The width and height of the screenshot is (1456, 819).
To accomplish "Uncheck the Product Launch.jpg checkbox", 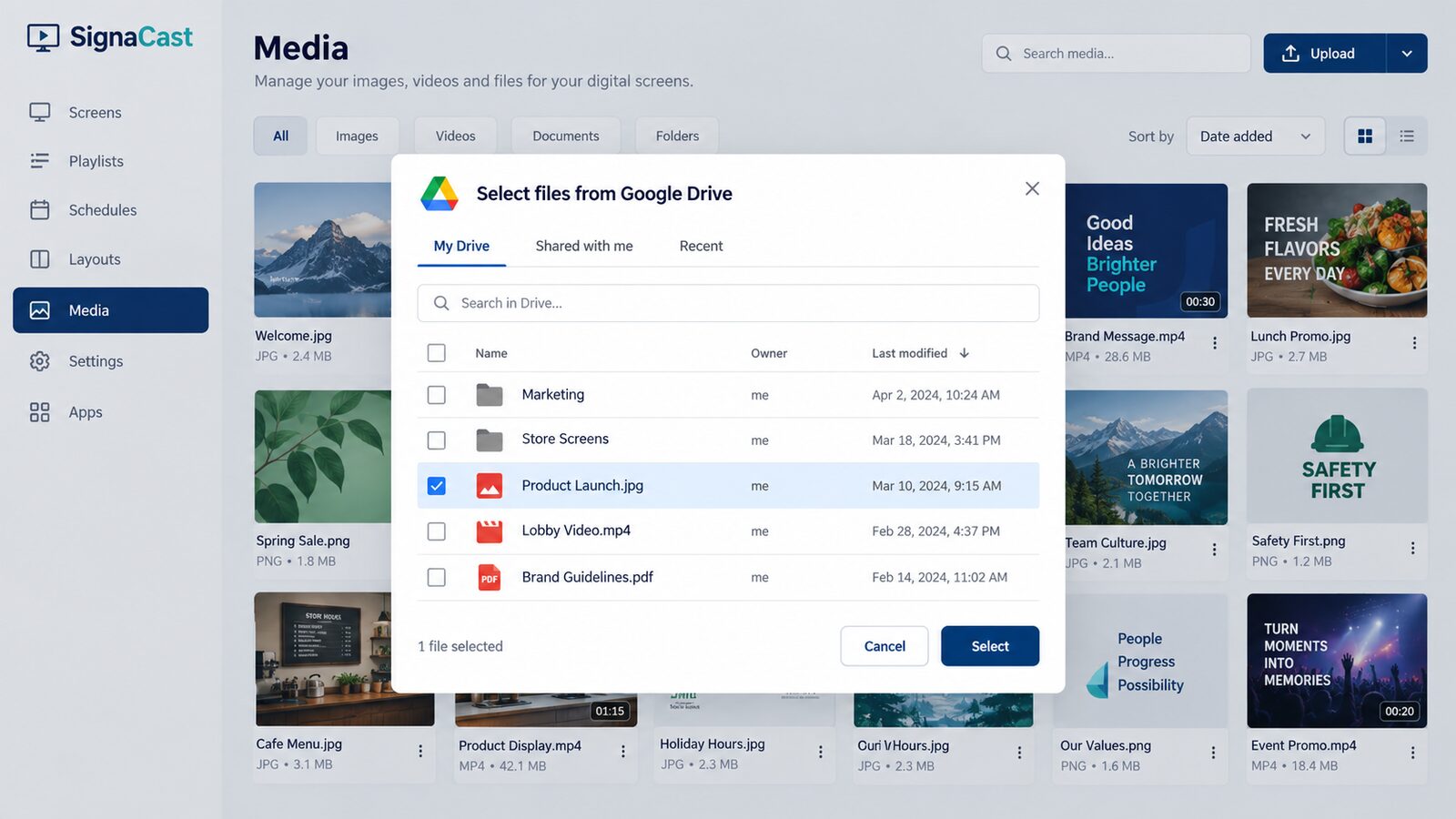I will pos(437,486).
